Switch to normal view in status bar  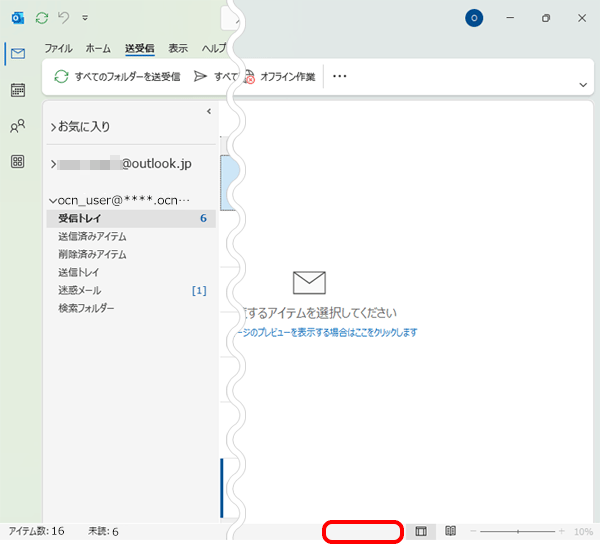421,531
